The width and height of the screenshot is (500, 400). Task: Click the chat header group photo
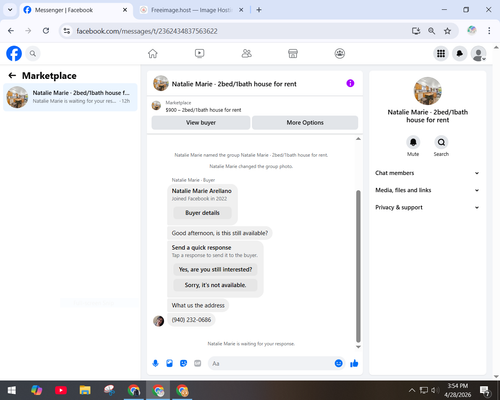click(x=161, y=83)
